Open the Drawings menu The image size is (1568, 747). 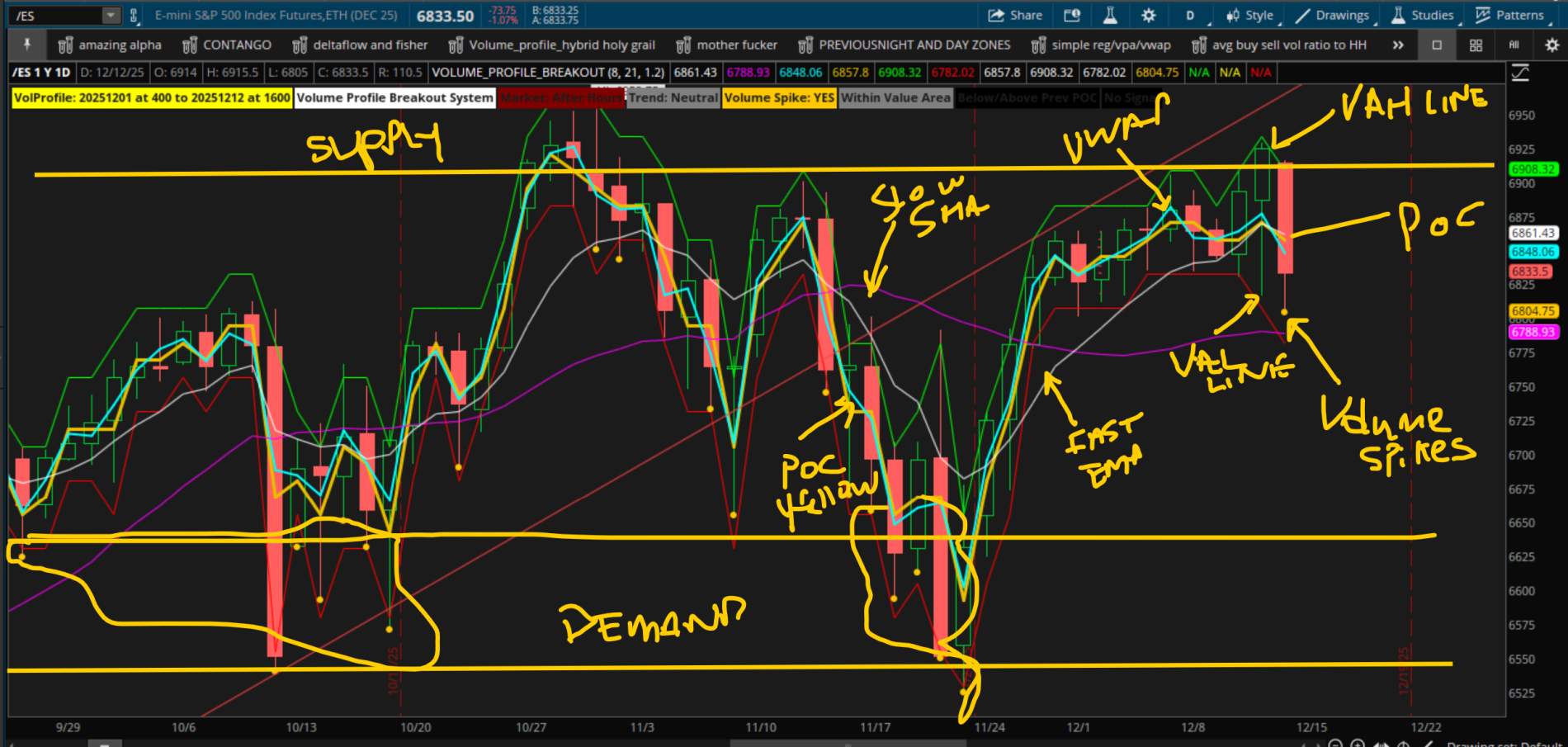pyautogui.click(x=1332, y=15)
